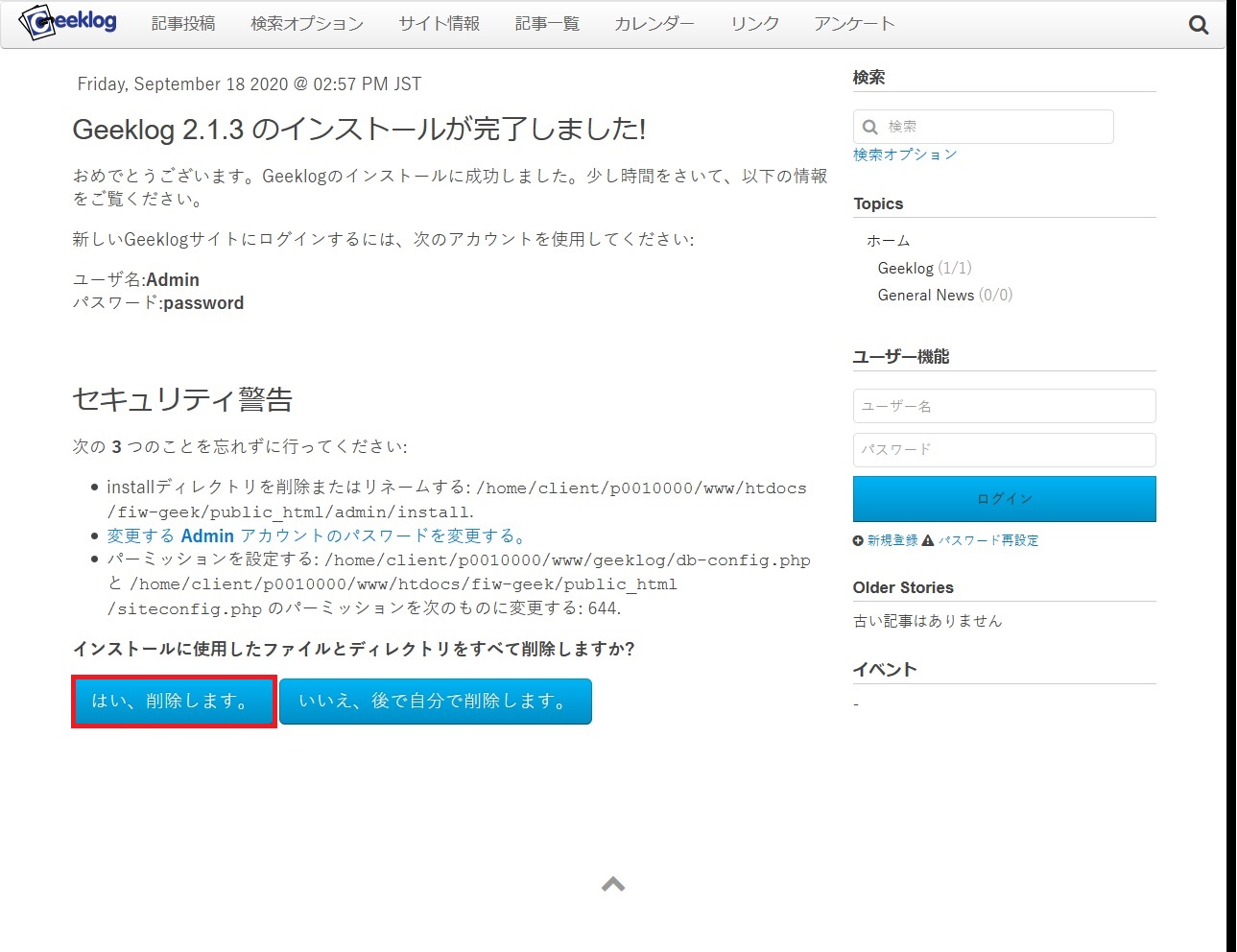The image size is (1237, 952).
Task: Click the magnifier icon inside search box
Action: point(870,127)
